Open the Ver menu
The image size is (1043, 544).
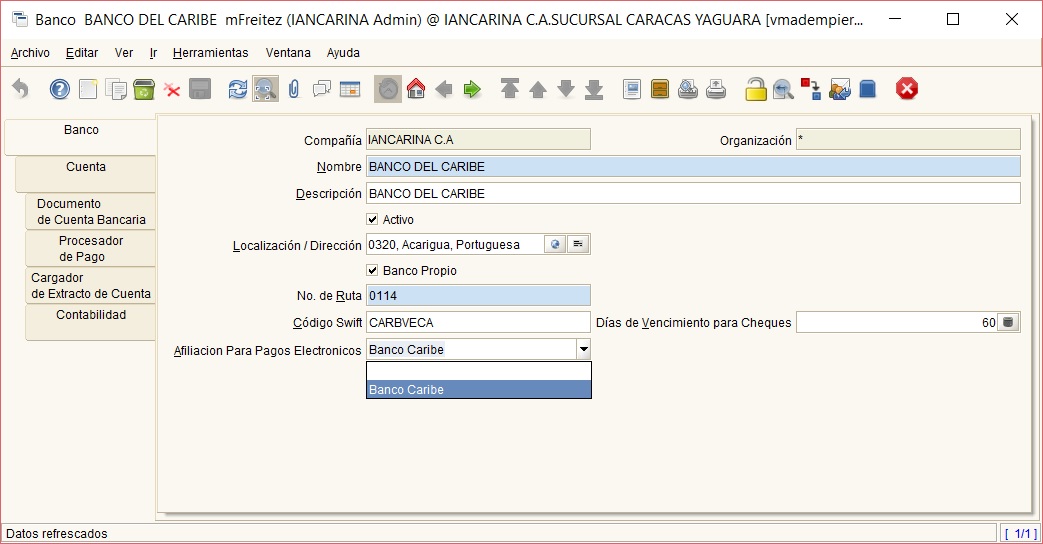pyautogui.click(x=124, y=53)
